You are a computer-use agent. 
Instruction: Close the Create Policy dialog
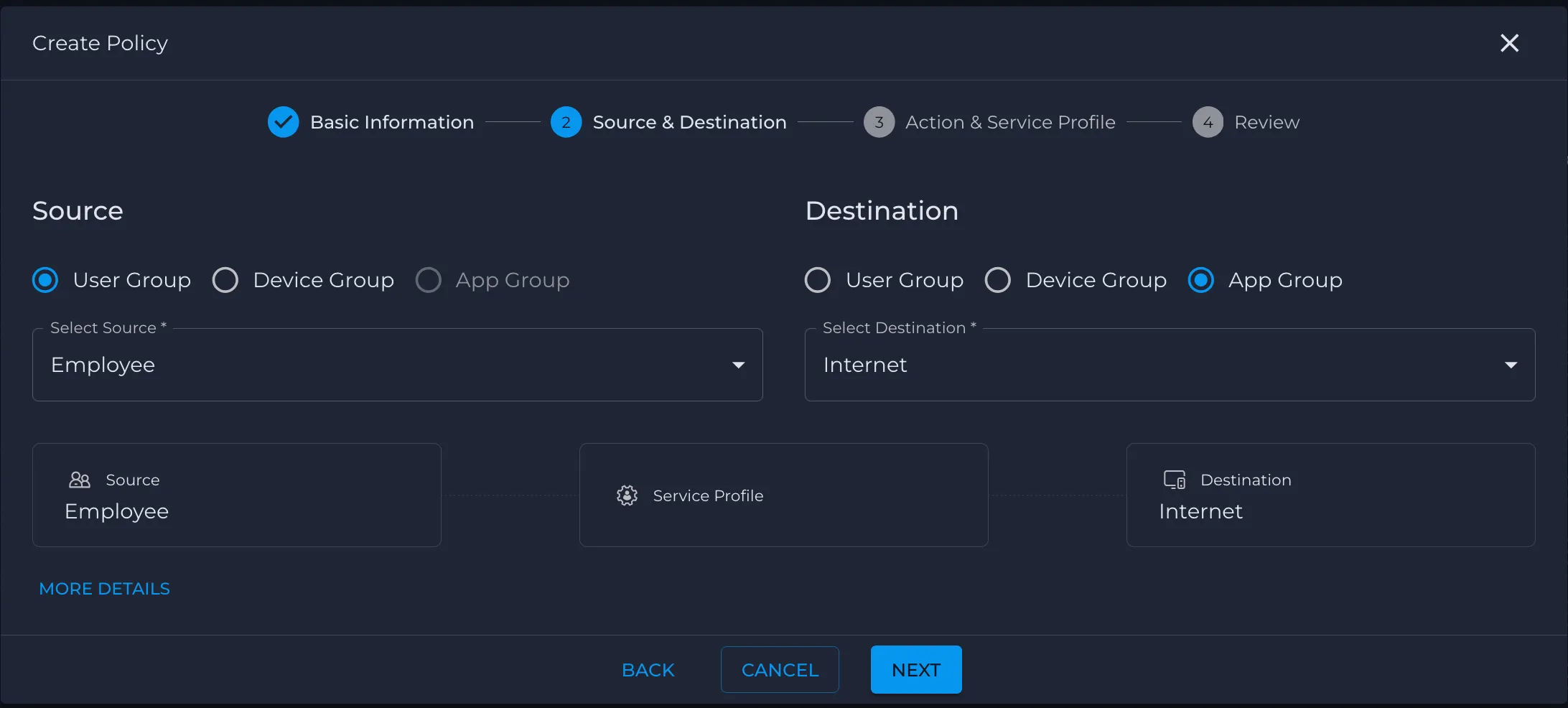pyautogui.click(x=1509, y=43)
